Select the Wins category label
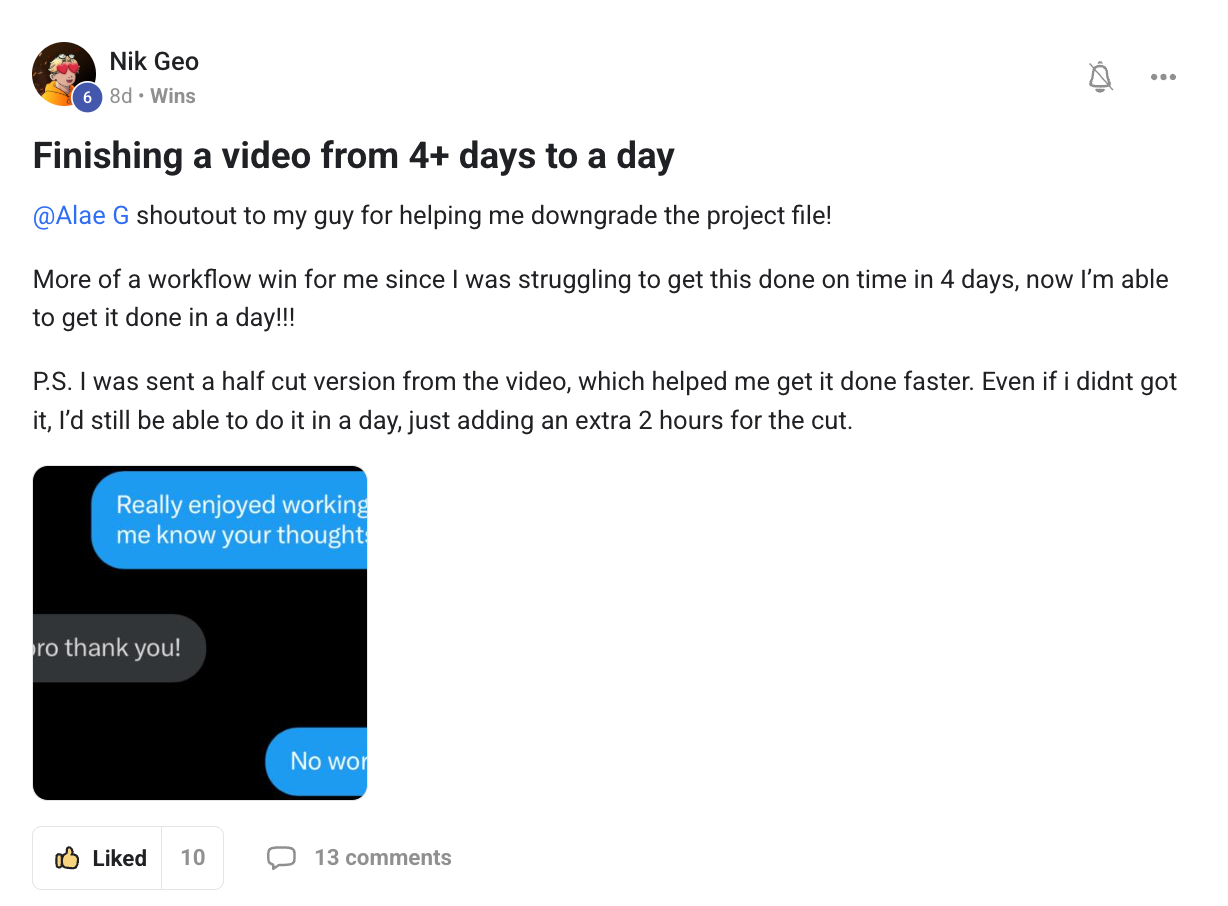Screen dimensions: 1228x906 (173, 96)
